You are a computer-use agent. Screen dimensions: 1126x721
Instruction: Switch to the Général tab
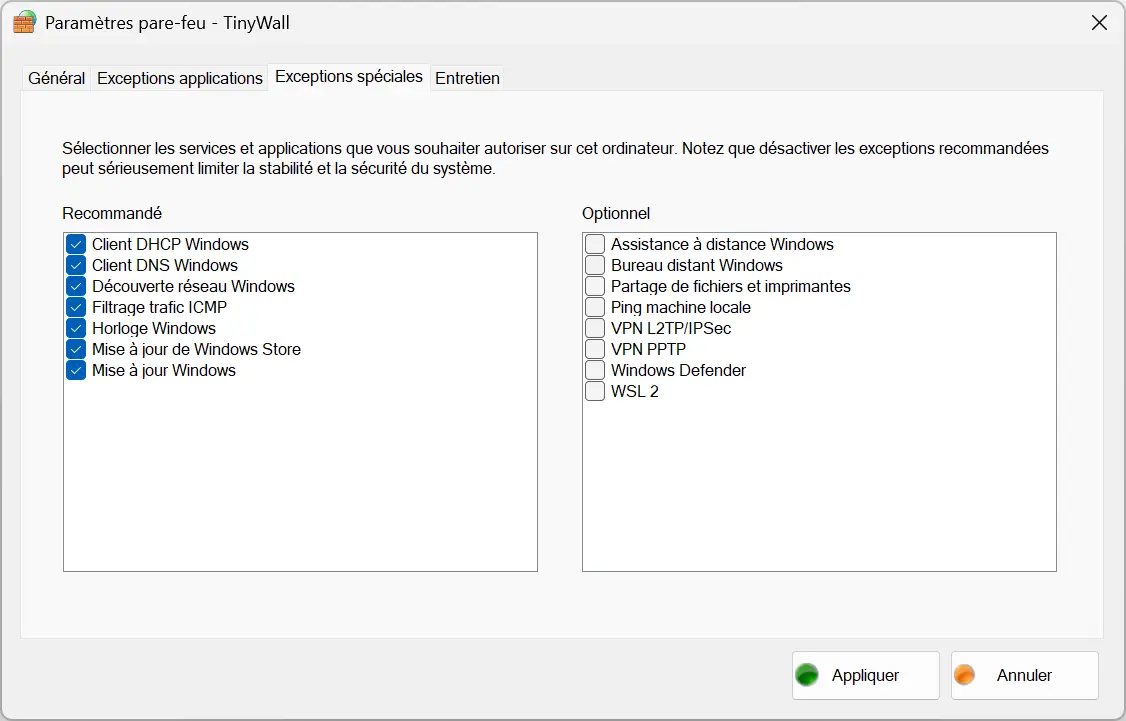pyautogui.click(x=57, y=78)
